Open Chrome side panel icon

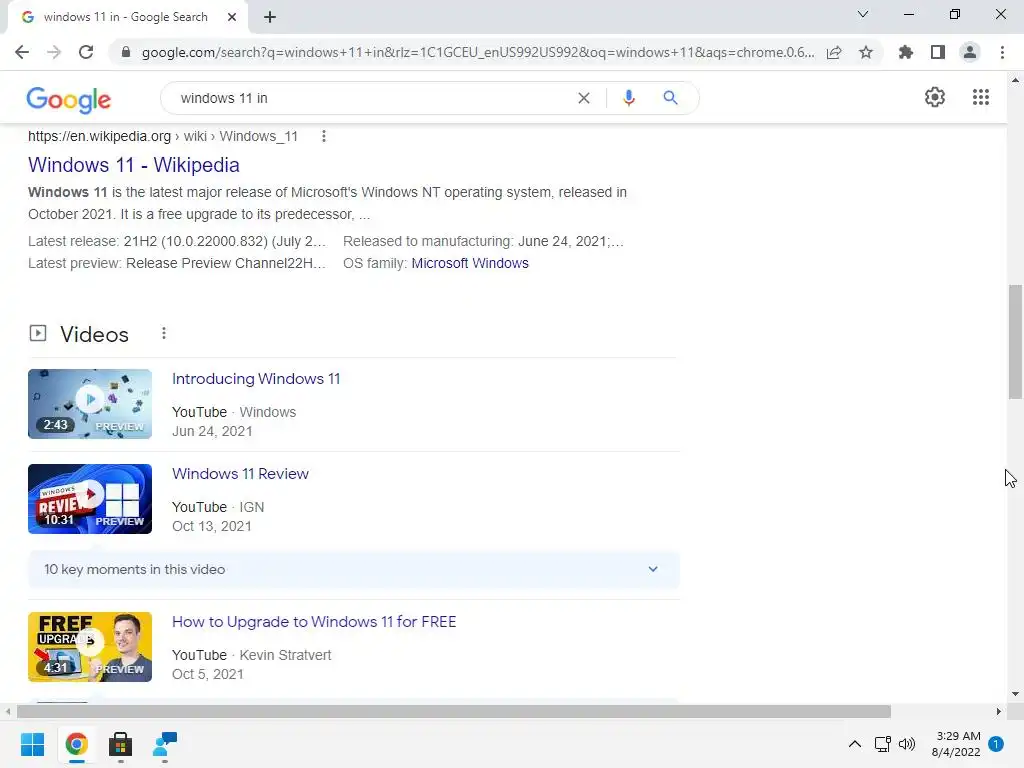coord(938,52)
